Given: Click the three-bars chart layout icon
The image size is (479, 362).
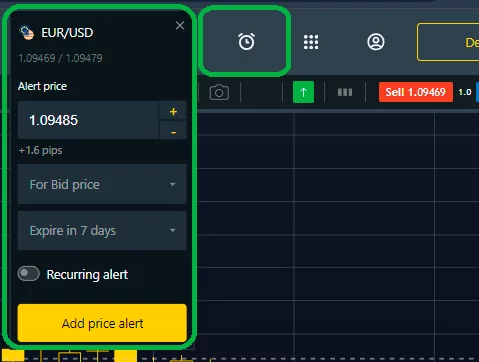Looking at the screenshot, I should pyautogui.click(x=345, y=92).
